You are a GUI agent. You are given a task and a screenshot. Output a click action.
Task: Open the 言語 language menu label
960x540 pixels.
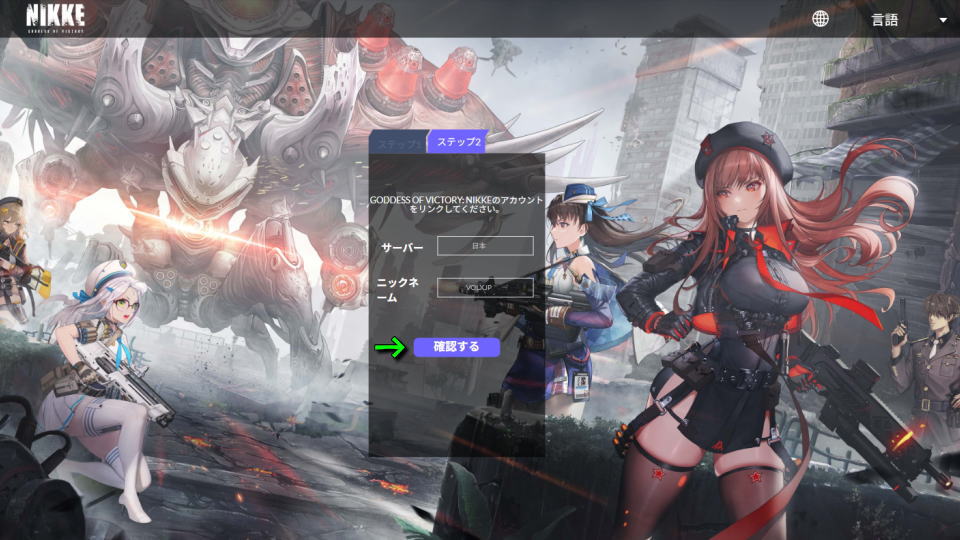point(884,20)
